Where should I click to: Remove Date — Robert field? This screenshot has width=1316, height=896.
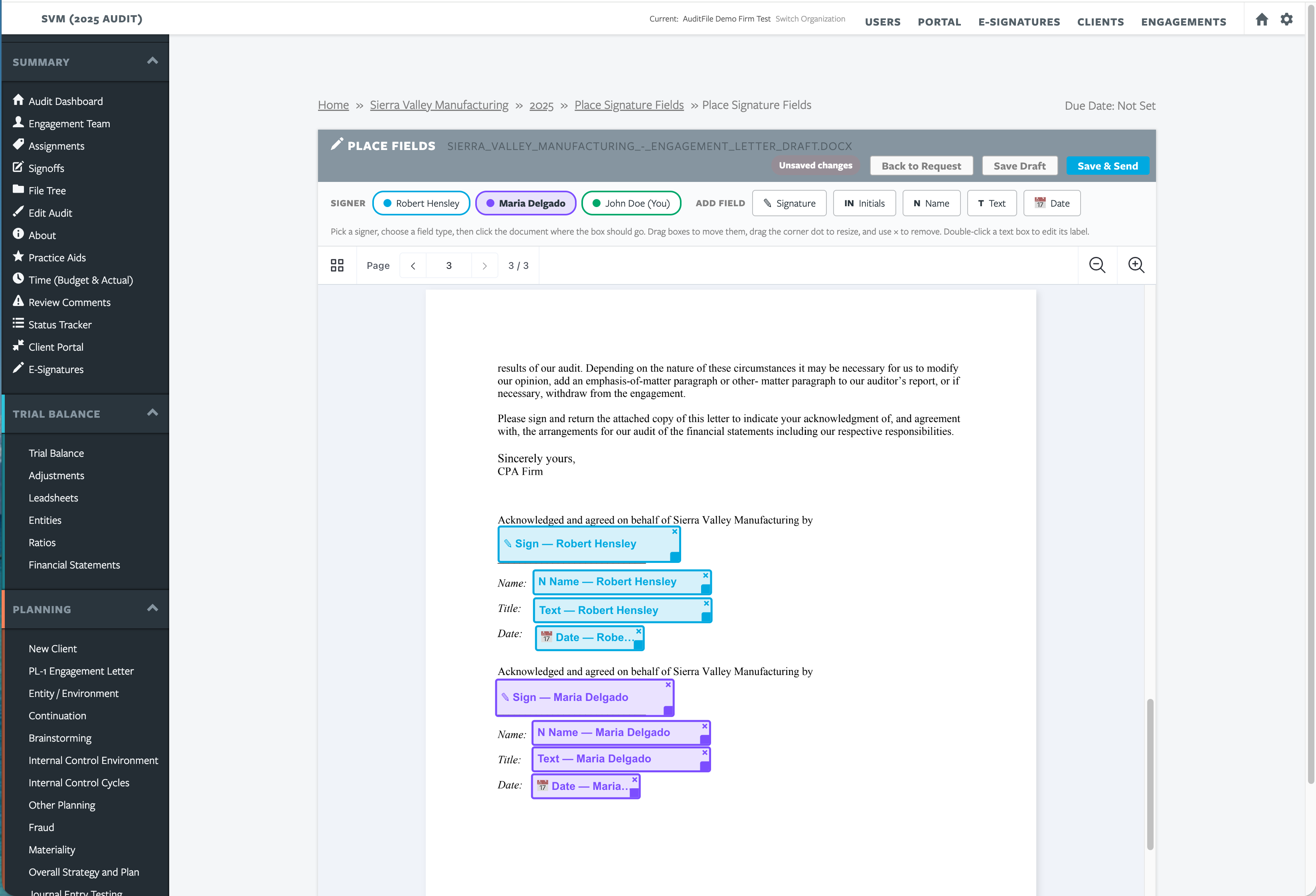pyautogui.click(x=639, y=631)
